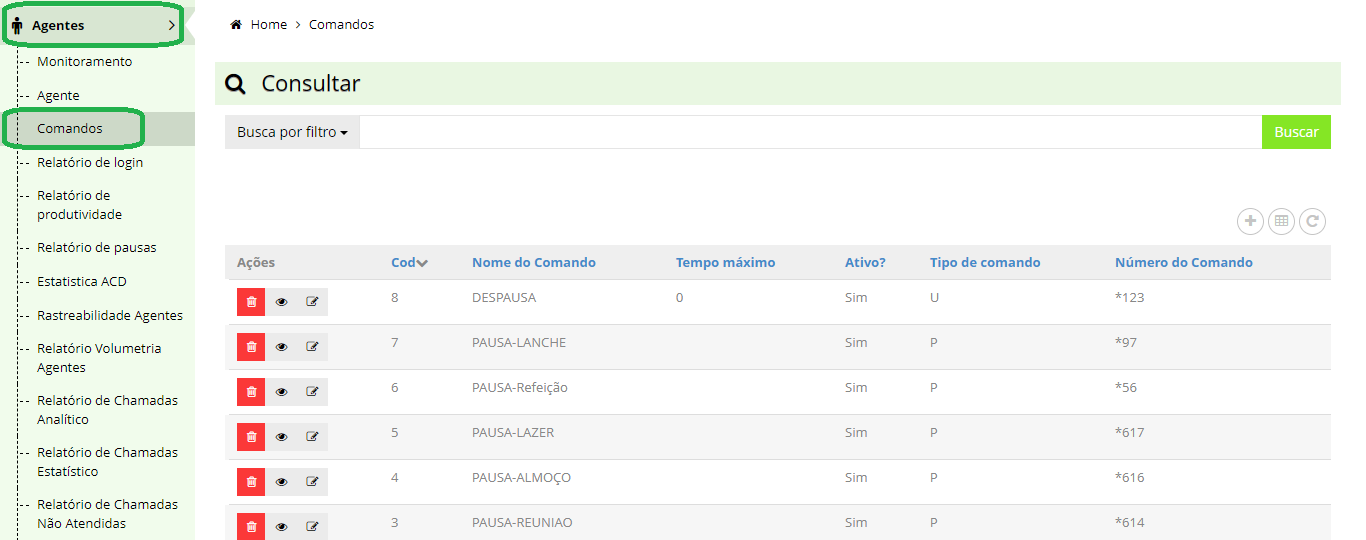The height and width of the screenshot is (540, 1366).
Task: View the PAUSA-ALMOÇO command details
Action: [281, 482]
